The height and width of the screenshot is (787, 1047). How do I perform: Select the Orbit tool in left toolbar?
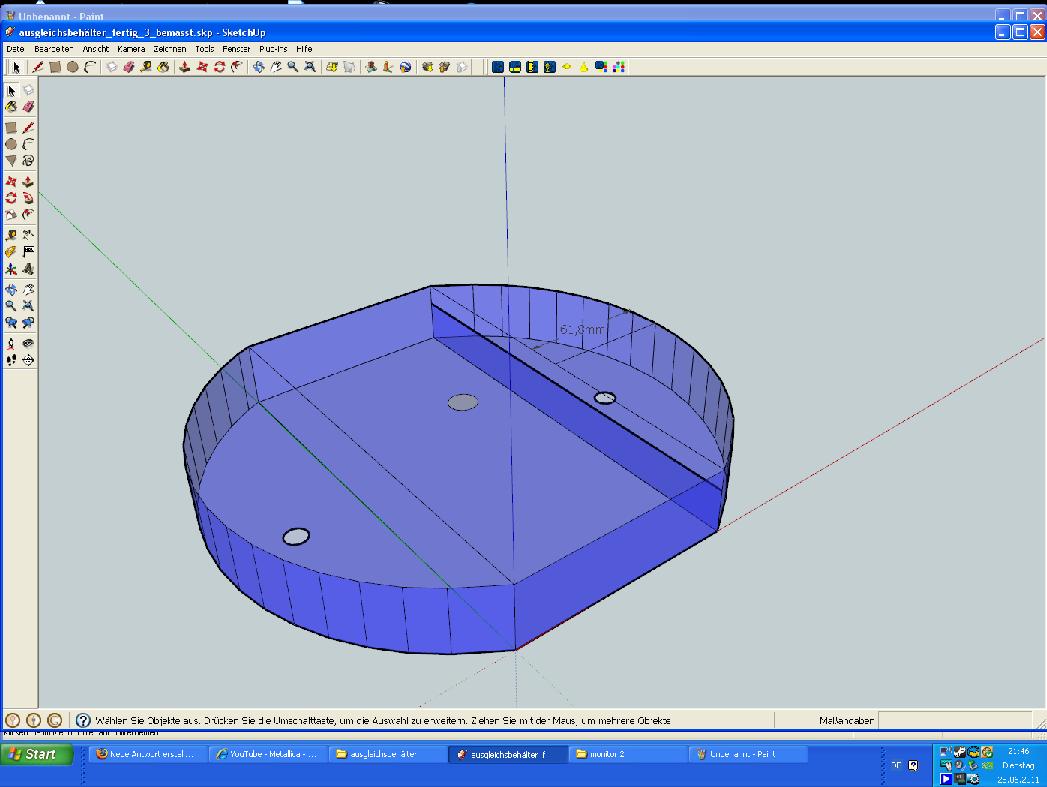[11, 290]
